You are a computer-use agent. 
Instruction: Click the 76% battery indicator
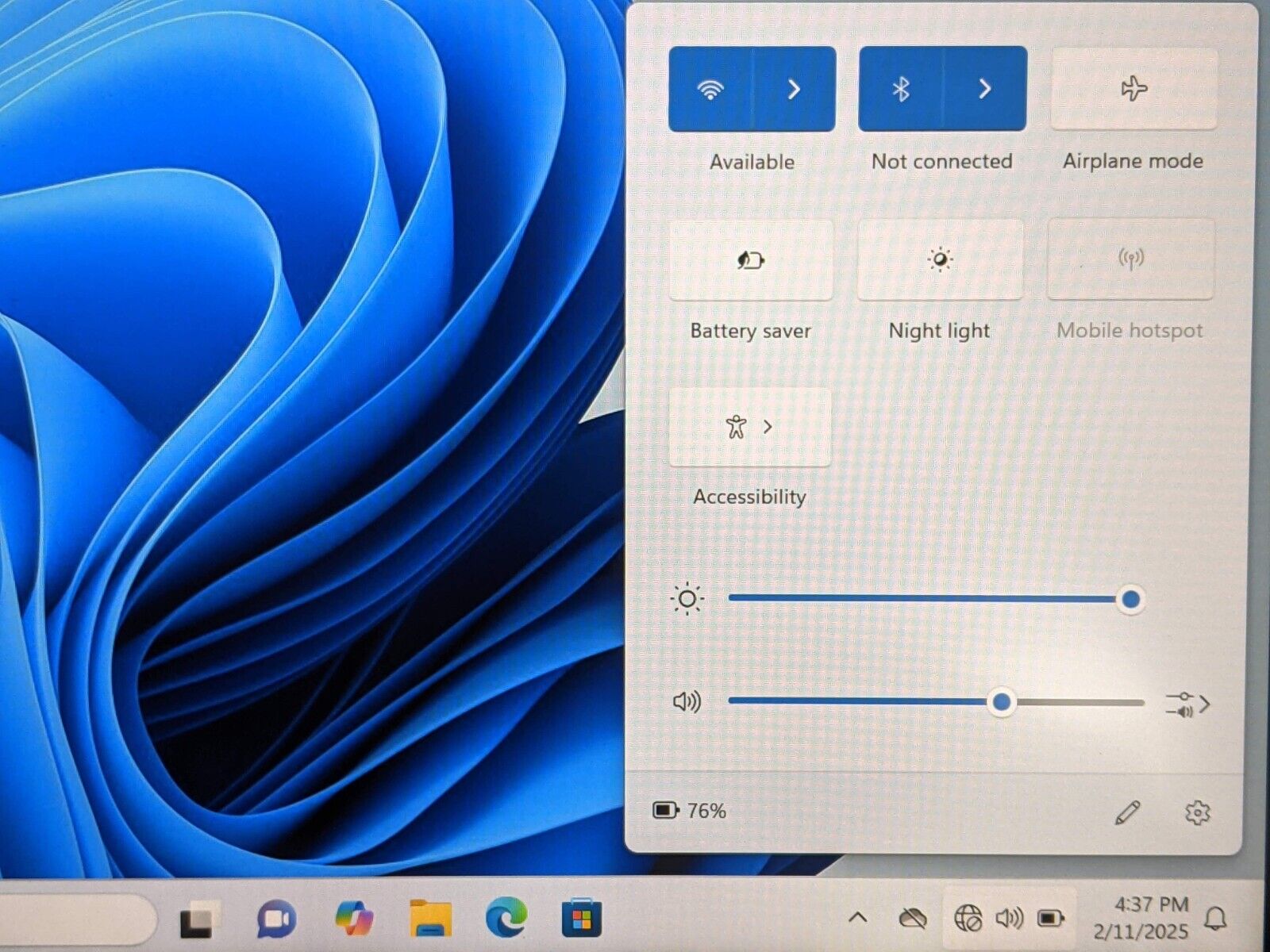[x=689, y=811]
